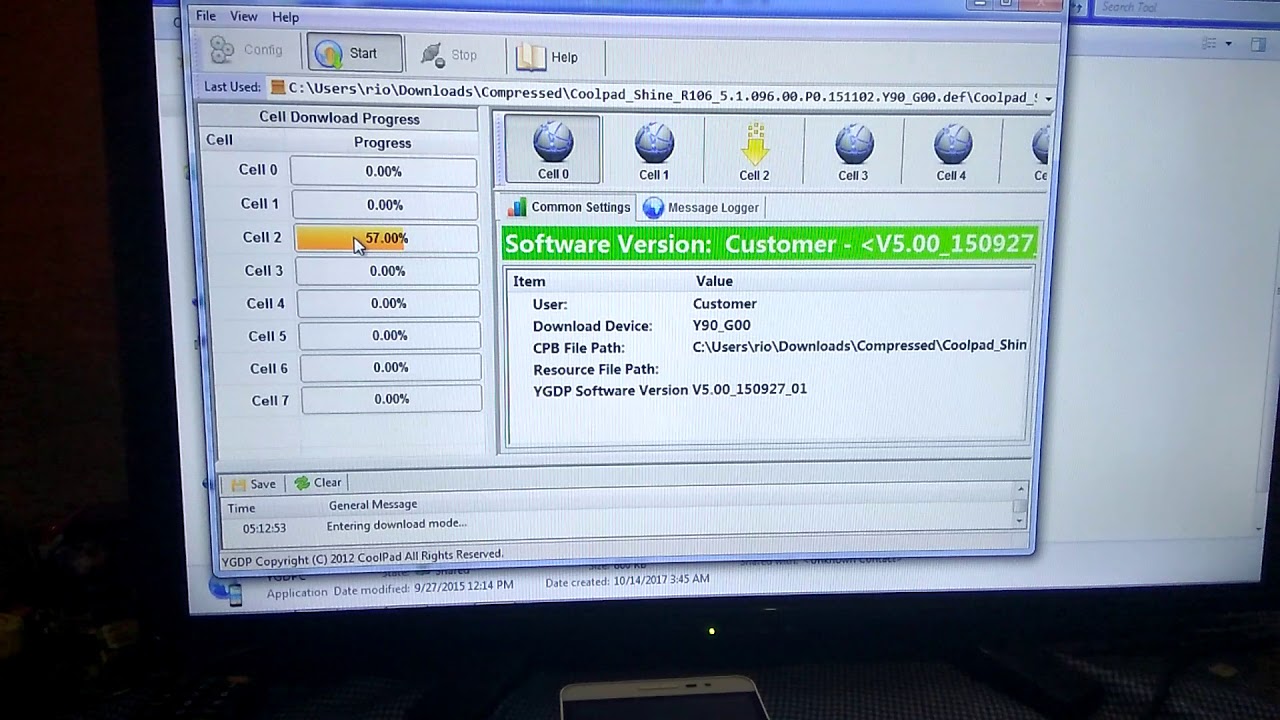The width and height of the screenshot is (1280, 720).
Task: Click the Cell 5 progress bar
Action: point(389,335)
